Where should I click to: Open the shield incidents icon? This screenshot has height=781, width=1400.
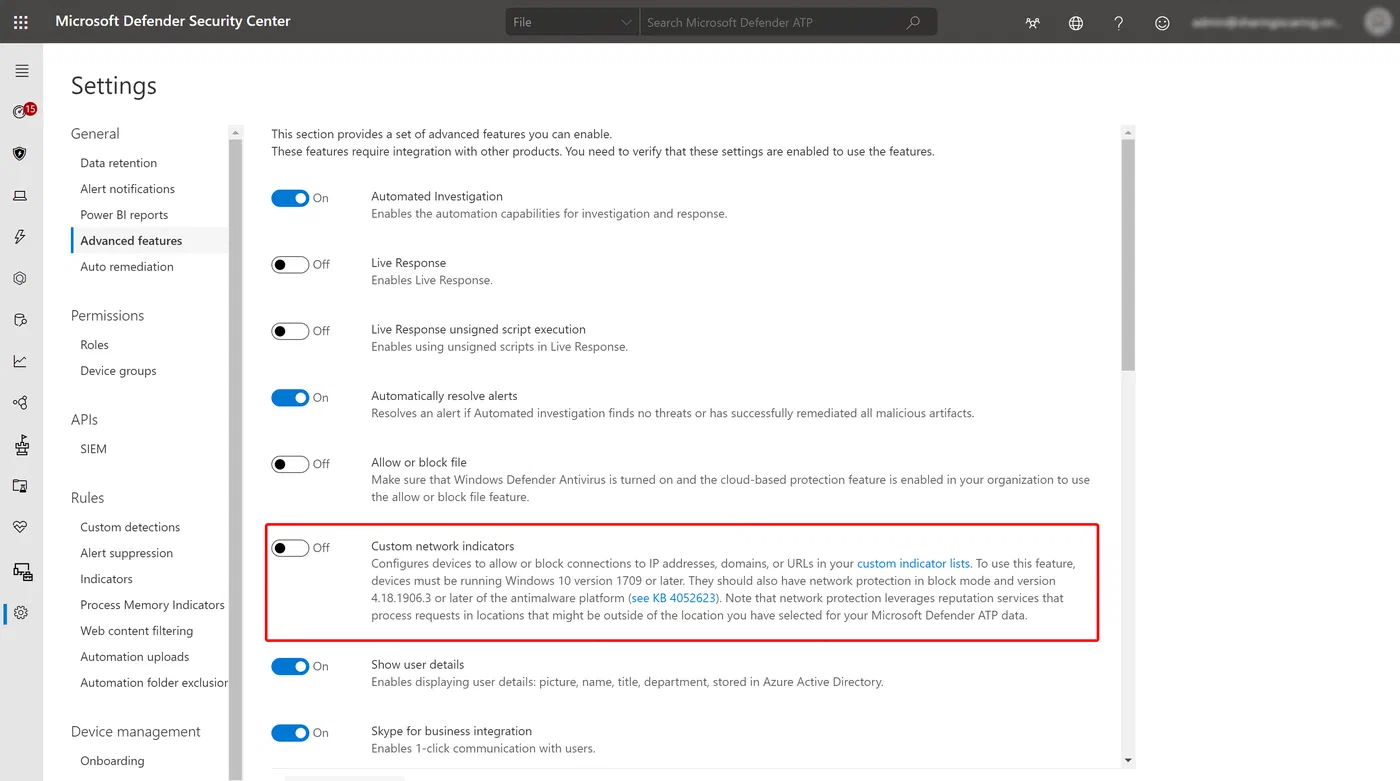20,154
